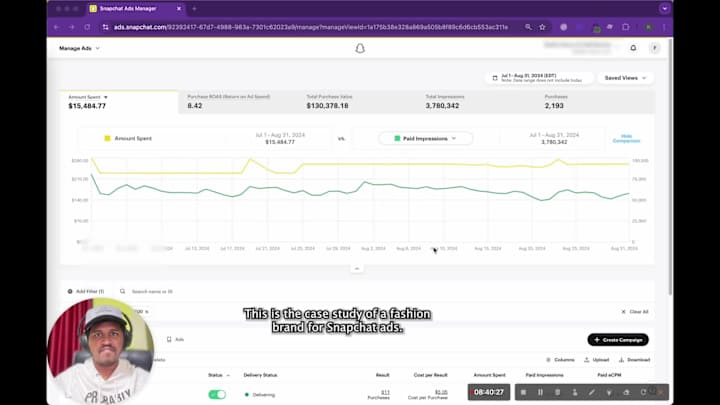The height and width of the screenshot is (405, 720).
Task: Click the Paid Impressions column header
Action: (545, 375)
